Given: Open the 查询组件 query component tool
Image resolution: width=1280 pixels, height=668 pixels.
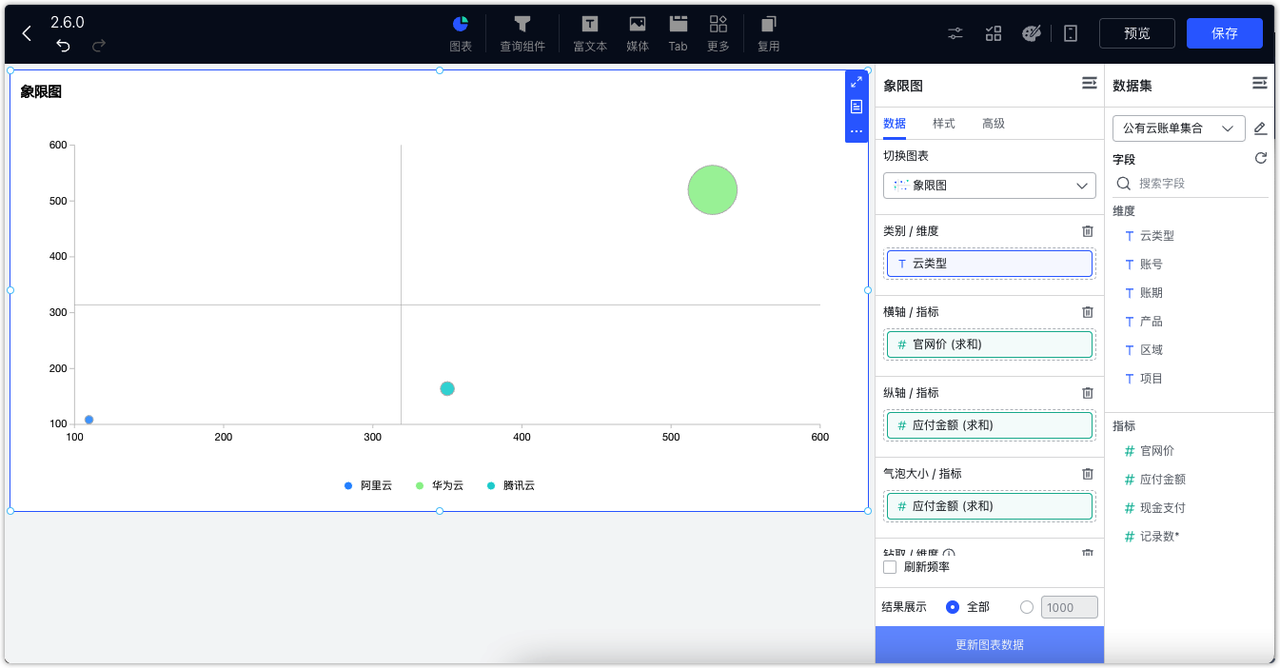Looking at the screenshot, I should click(522, 32).
